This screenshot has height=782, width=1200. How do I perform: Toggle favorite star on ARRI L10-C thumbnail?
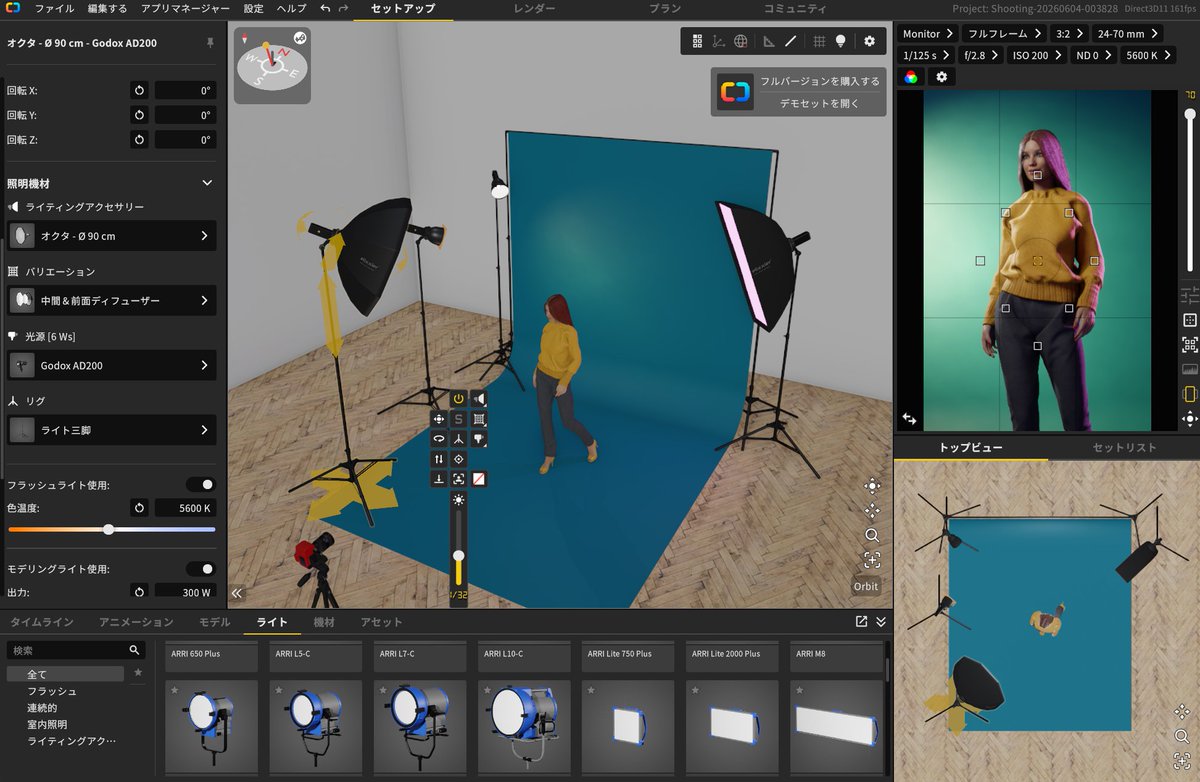[x=486, y=689]
